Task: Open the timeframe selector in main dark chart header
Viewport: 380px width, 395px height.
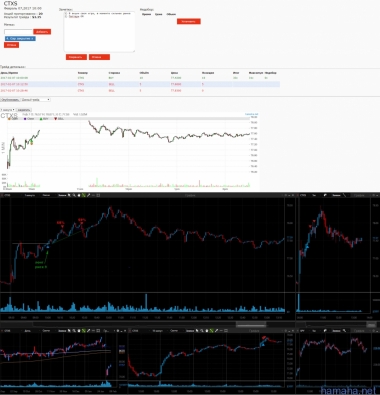Action: 31,195
